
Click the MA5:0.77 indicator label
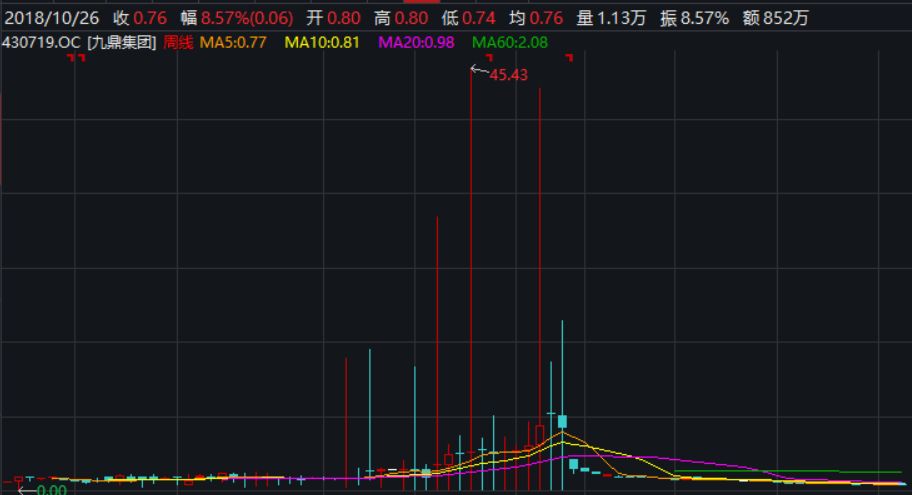[233, 42]
